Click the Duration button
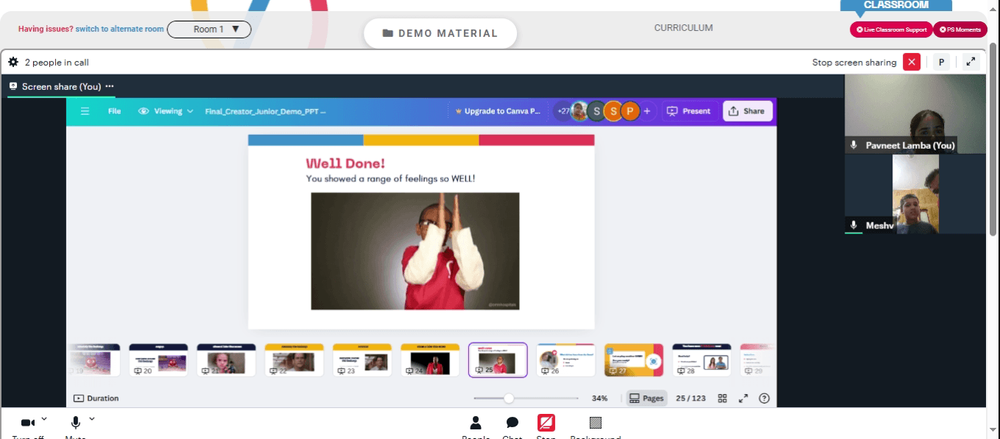This screenshot has height=439, width=1000. 96,398
